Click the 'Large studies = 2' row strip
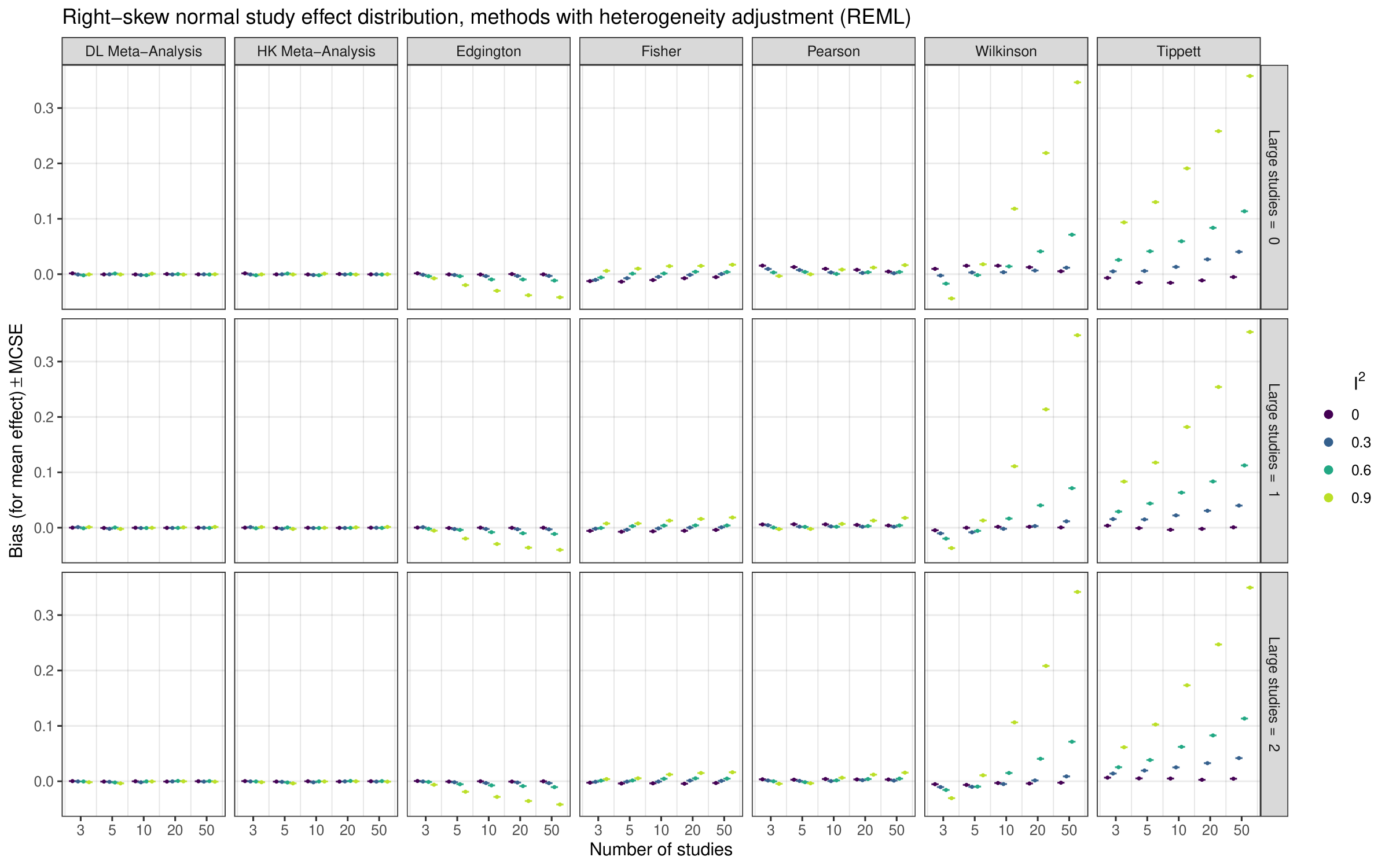The height and width of the screenshot is (868, 1389). pos(1274,694)
